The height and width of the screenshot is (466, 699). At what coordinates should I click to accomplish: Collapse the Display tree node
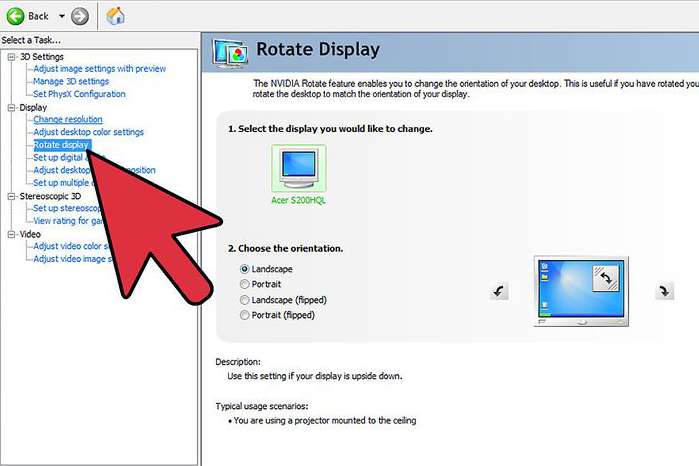[x=11, y=107]
